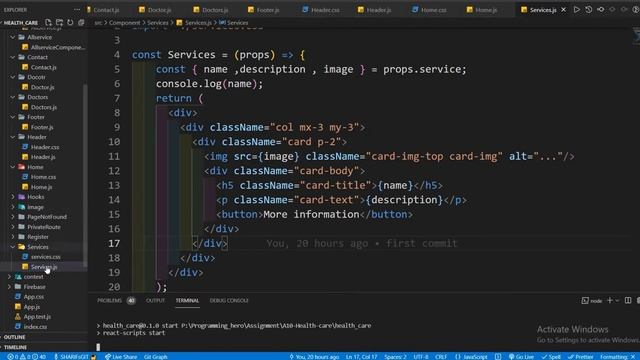The height and width of the screenshot is (360, 640).
Task: Select the Terminal panel tab
Action: pos(187,300)
